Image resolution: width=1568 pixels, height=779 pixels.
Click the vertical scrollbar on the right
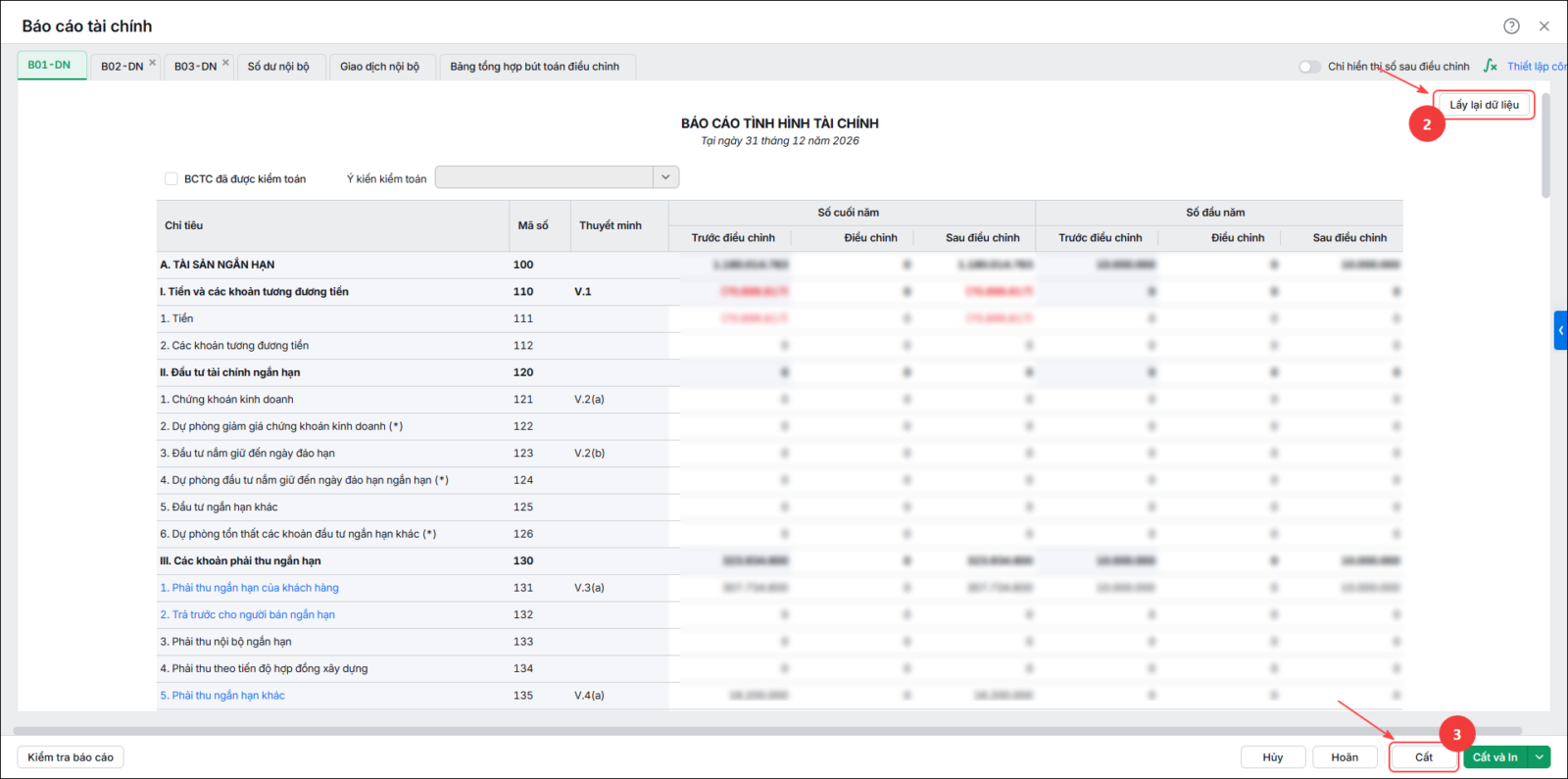tap(1545, 146)
